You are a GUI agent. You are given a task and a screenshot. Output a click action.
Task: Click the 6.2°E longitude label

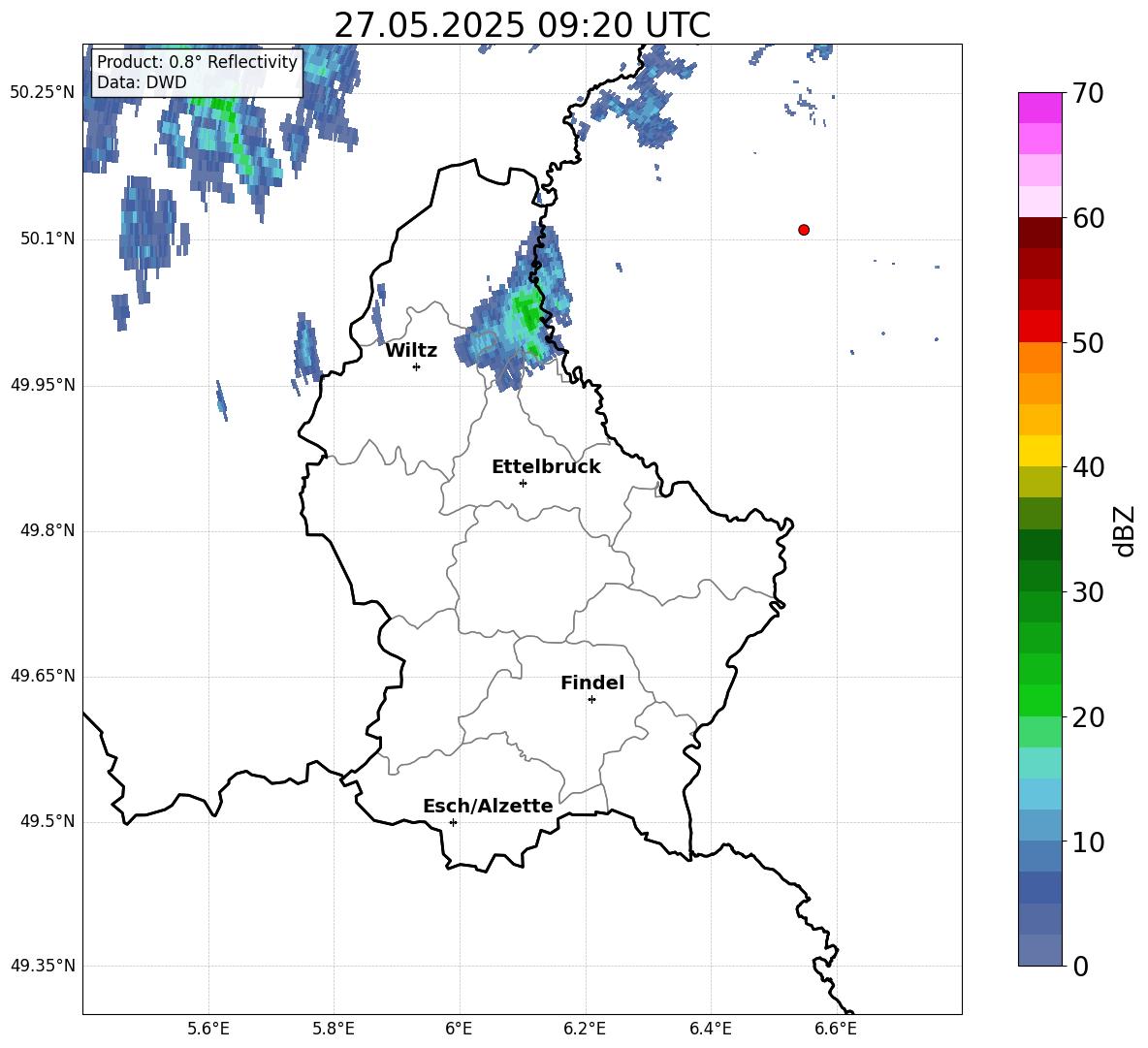[585, 1029]
